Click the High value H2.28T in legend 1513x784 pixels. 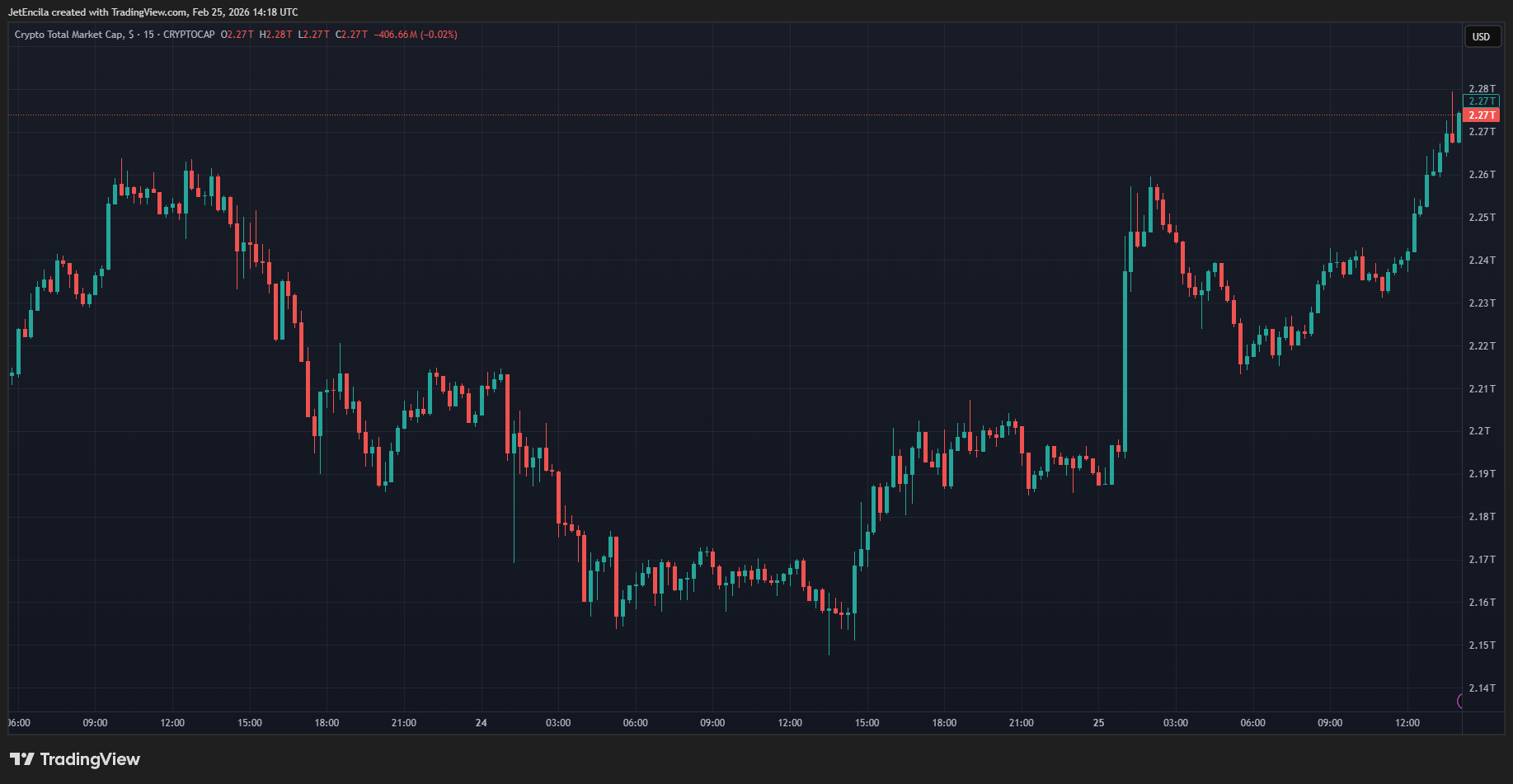coord(275,35)
